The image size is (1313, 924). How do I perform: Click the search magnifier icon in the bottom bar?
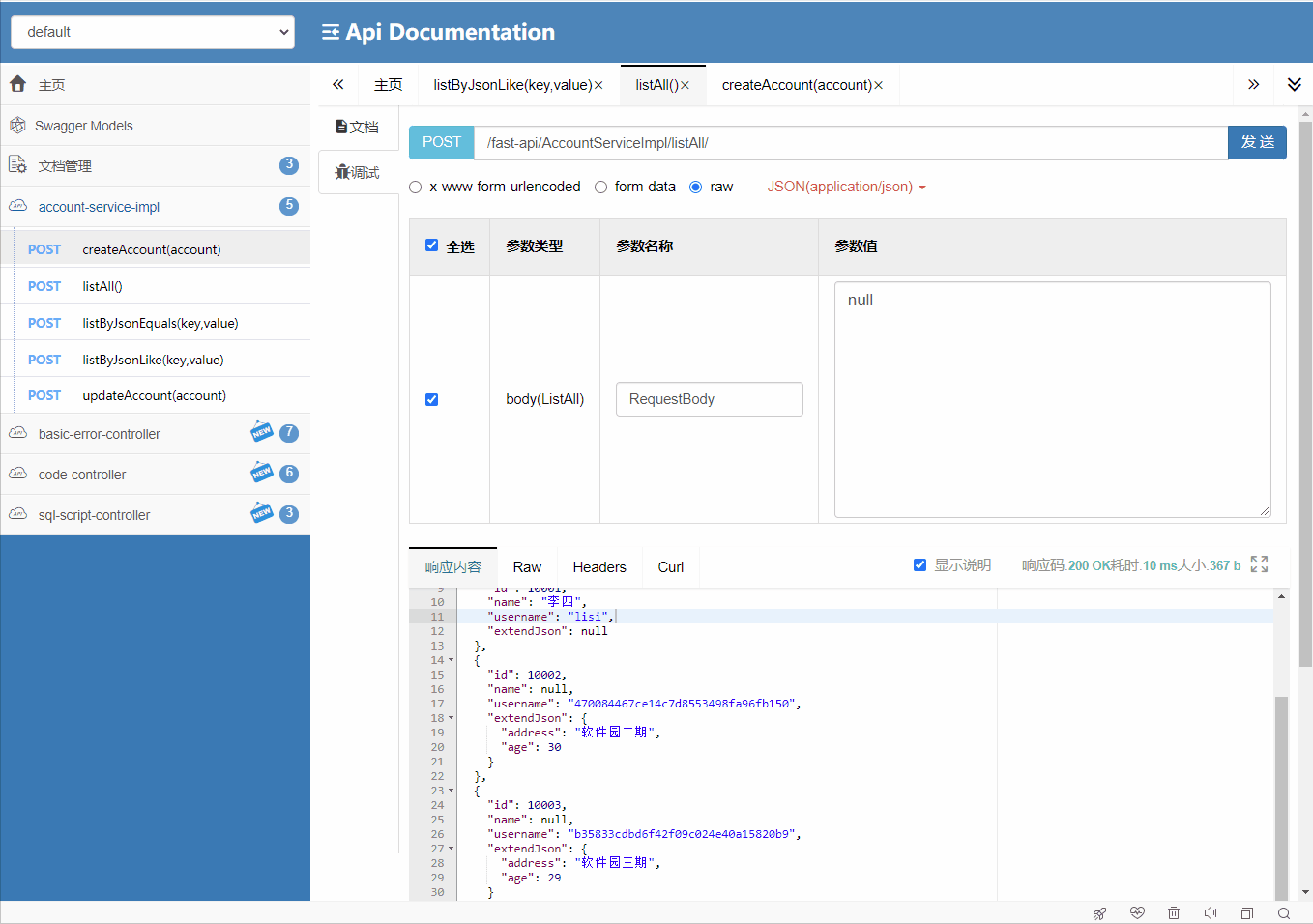pyautogui.click(x=1284, y=913)
